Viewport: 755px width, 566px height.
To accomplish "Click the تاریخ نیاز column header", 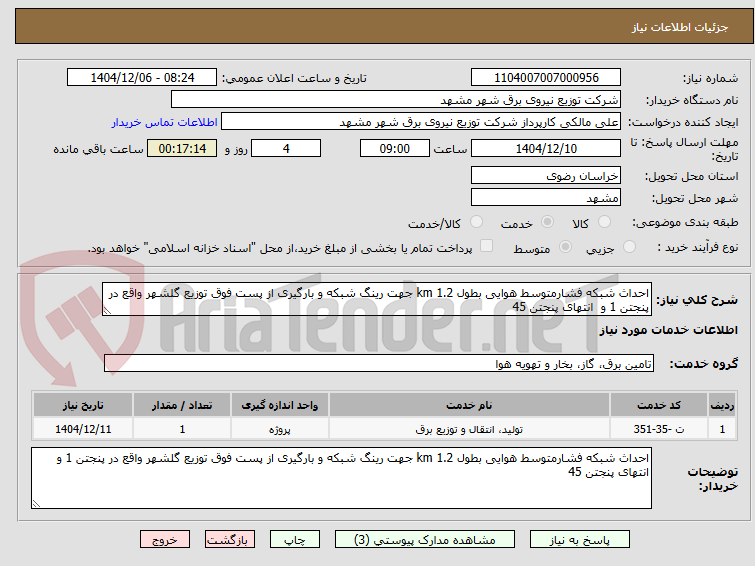I will click(83, 406).
